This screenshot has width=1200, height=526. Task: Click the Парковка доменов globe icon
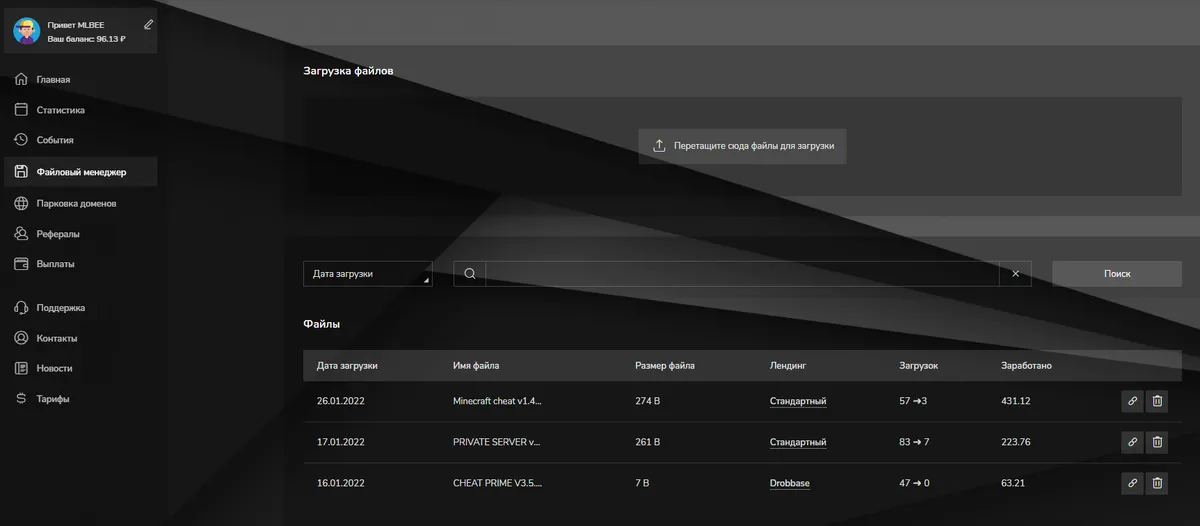tap(20, 203)
